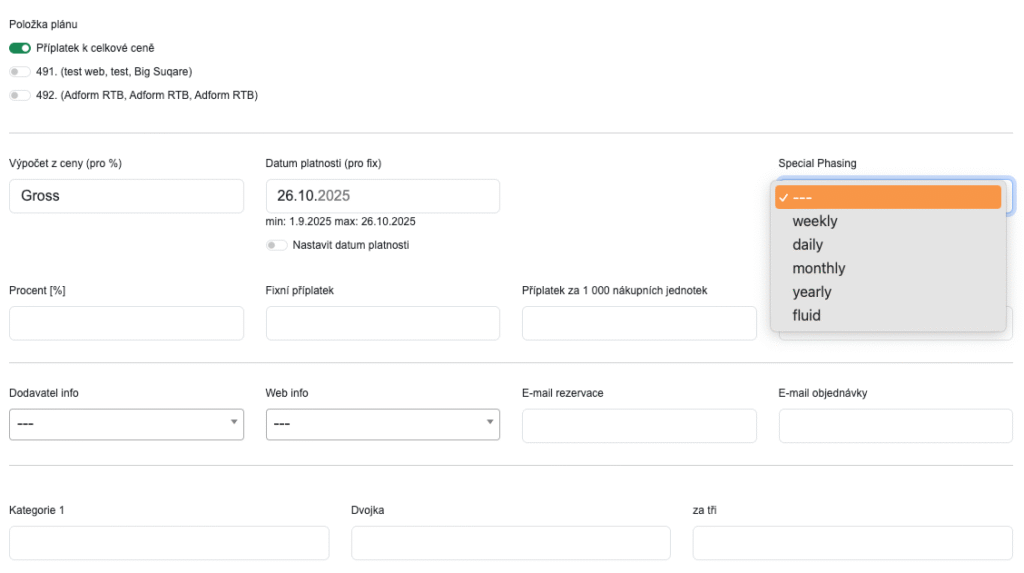Enable toggle for item 492 Adform RTB
The image size is (1024, 573).
(20, 96)
